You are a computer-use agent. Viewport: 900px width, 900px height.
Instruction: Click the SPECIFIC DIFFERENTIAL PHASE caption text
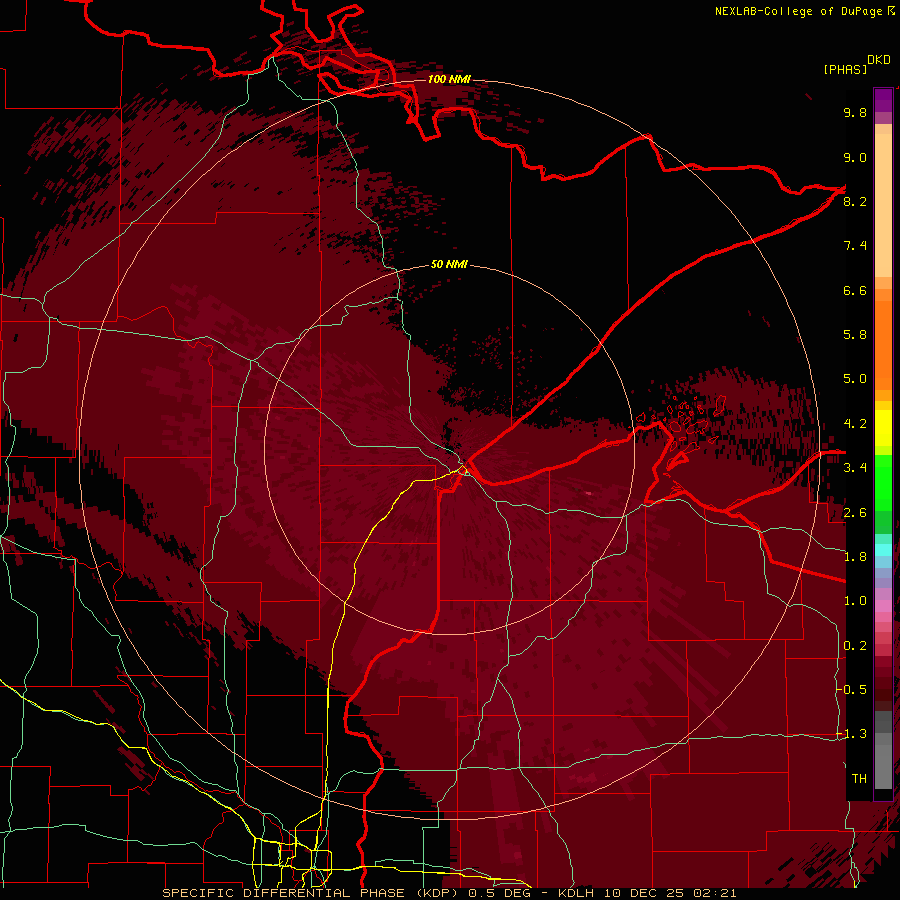284,893
